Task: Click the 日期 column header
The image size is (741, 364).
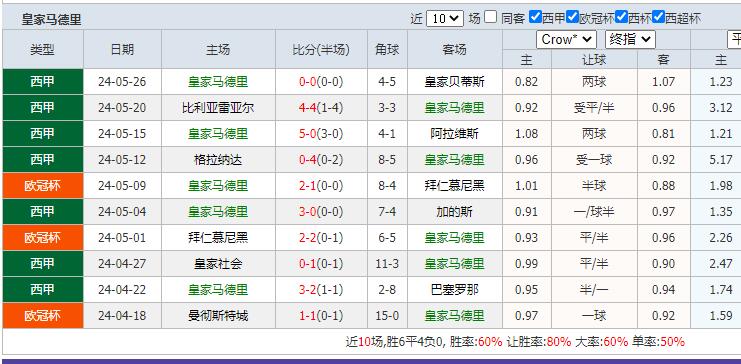Action: click(122, 50)
